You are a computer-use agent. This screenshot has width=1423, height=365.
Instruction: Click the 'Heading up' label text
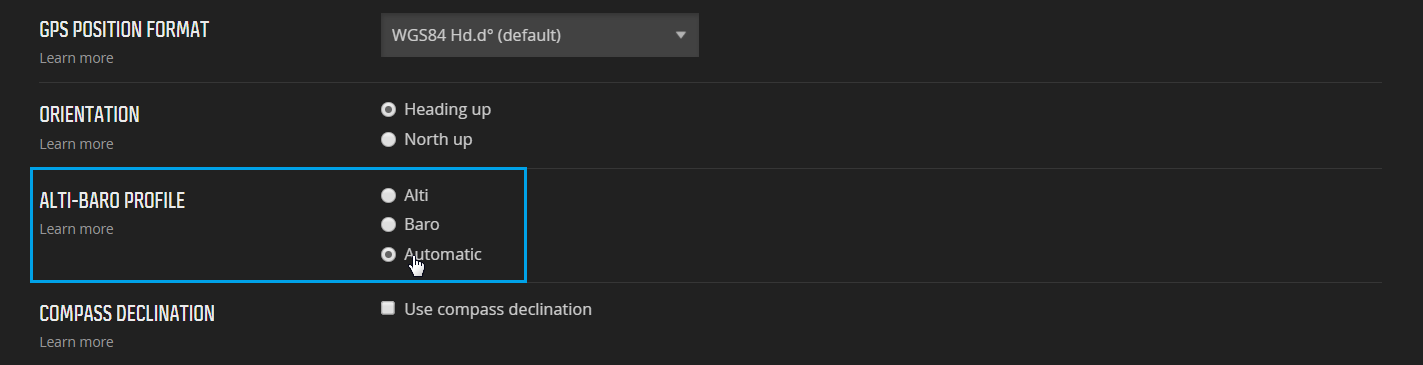pyautogui.click(x=447, y=109)
